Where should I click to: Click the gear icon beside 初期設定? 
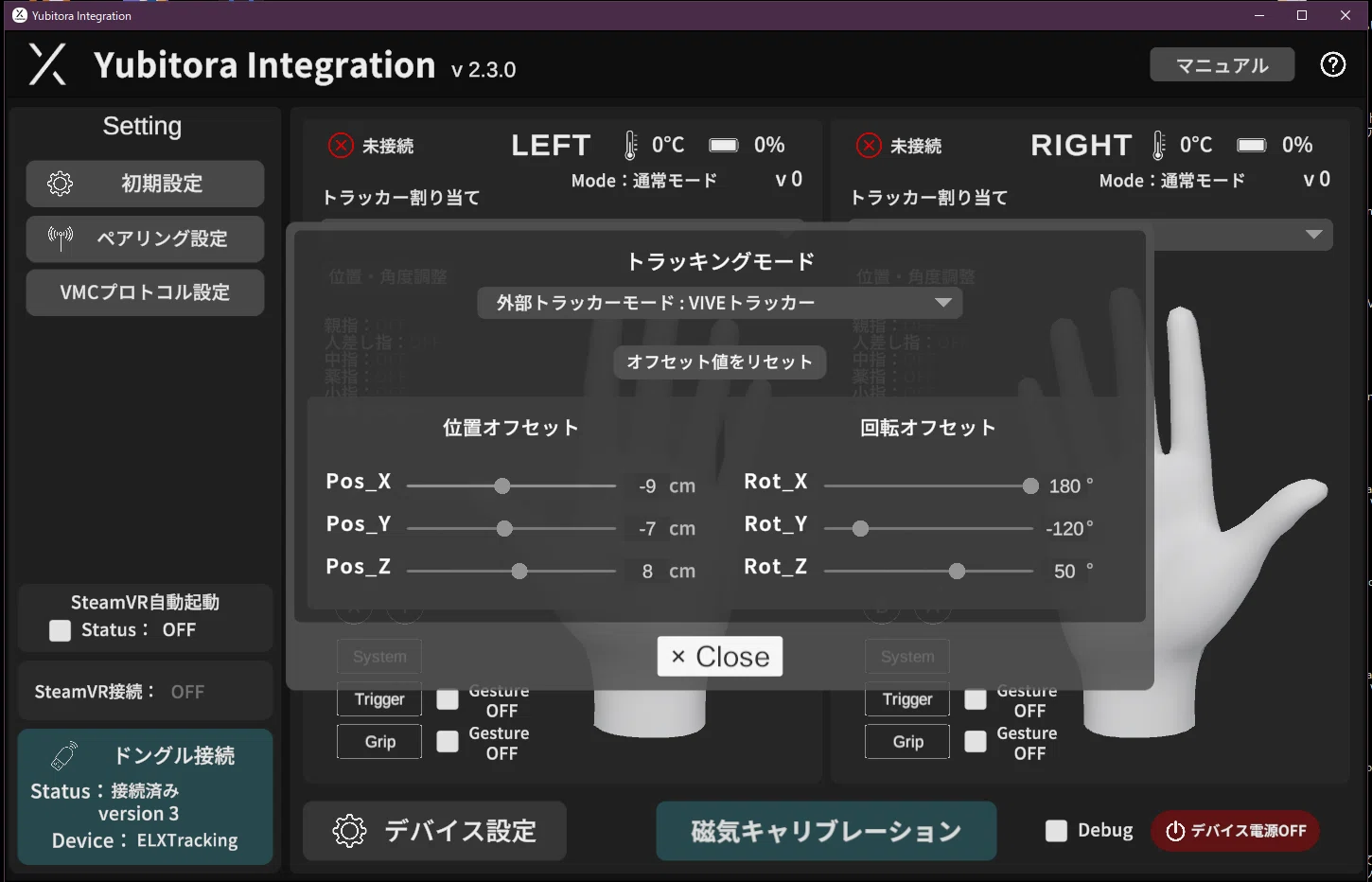(60, 184)
